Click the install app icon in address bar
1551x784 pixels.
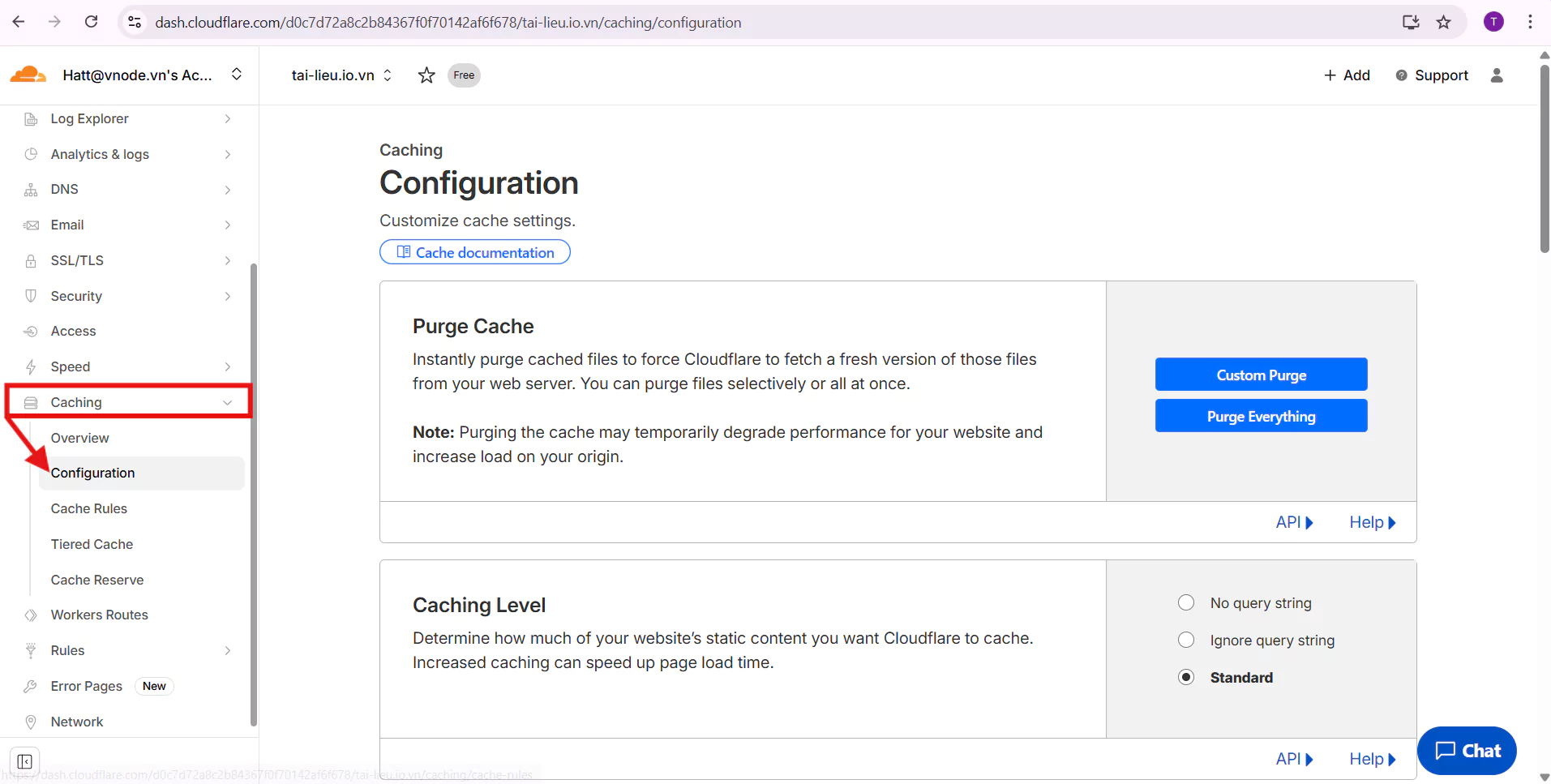[x=1411, y=22]
